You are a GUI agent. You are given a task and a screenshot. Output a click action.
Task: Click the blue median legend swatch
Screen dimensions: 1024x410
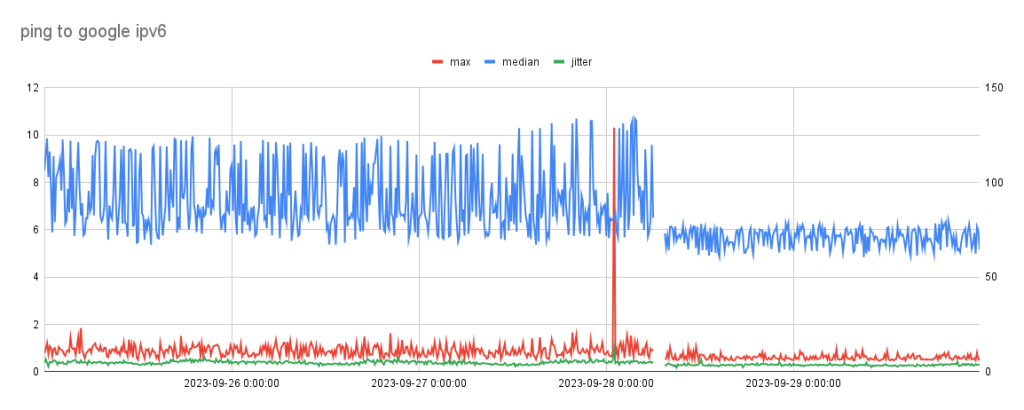coord(492,62)
